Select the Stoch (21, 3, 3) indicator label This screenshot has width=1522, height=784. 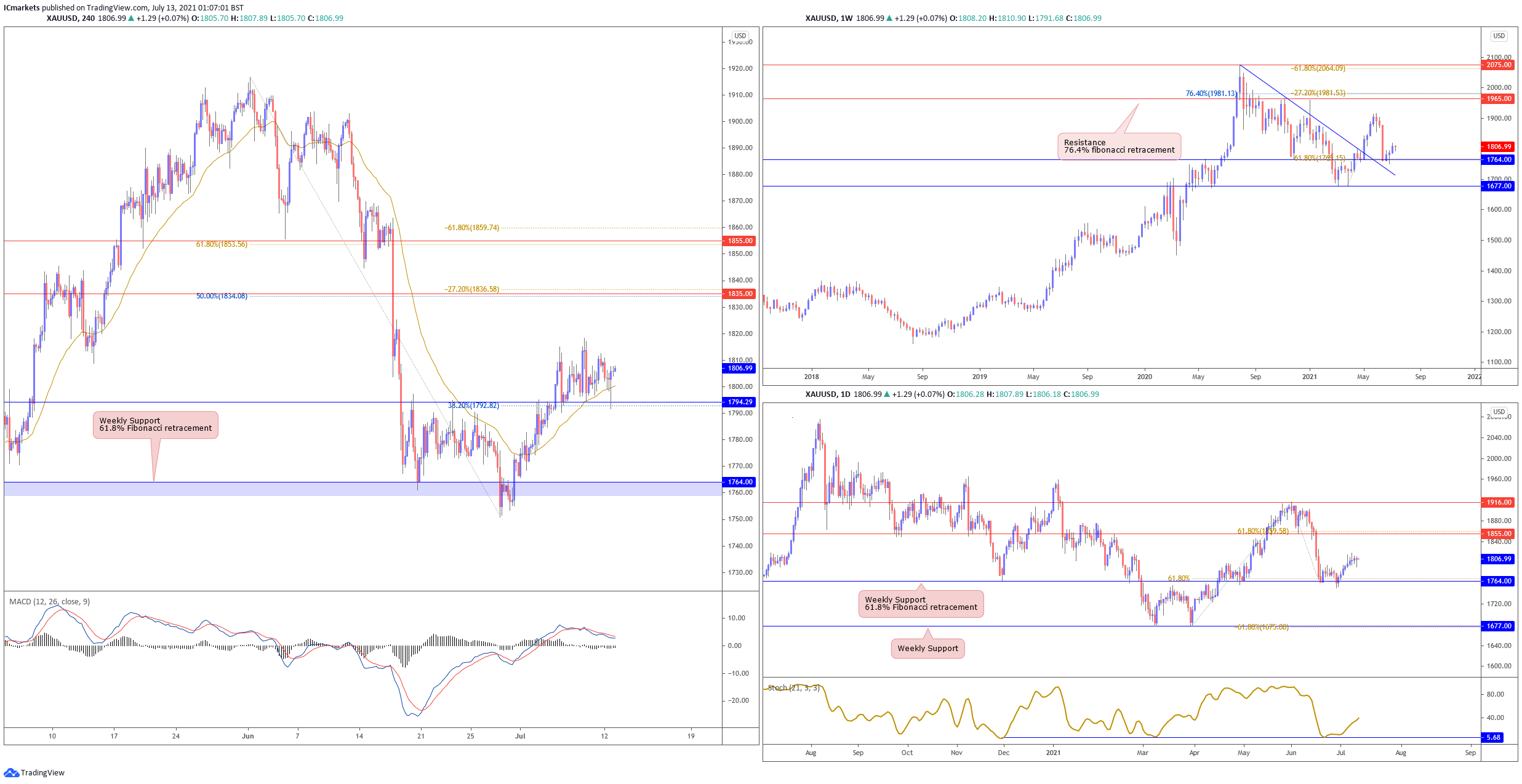[793, 687]
